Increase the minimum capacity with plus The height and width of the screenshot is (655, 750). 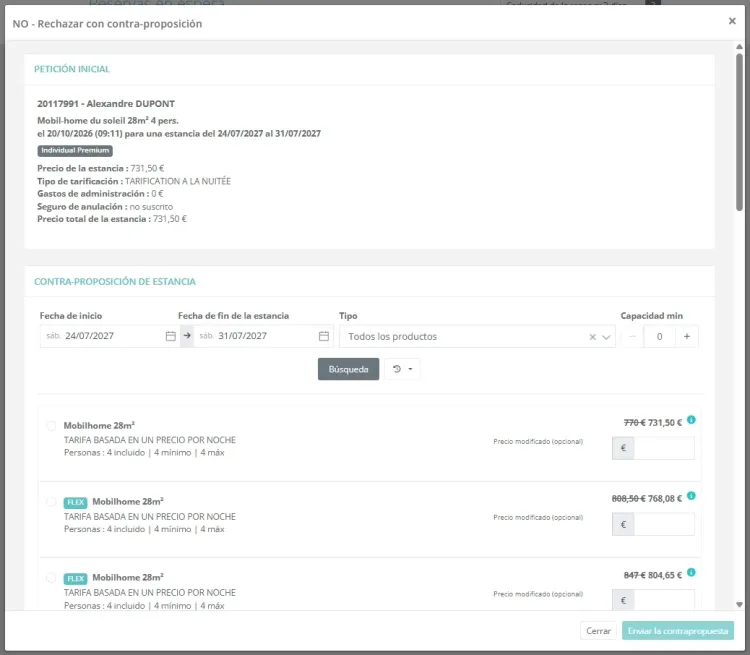point(687,336)
